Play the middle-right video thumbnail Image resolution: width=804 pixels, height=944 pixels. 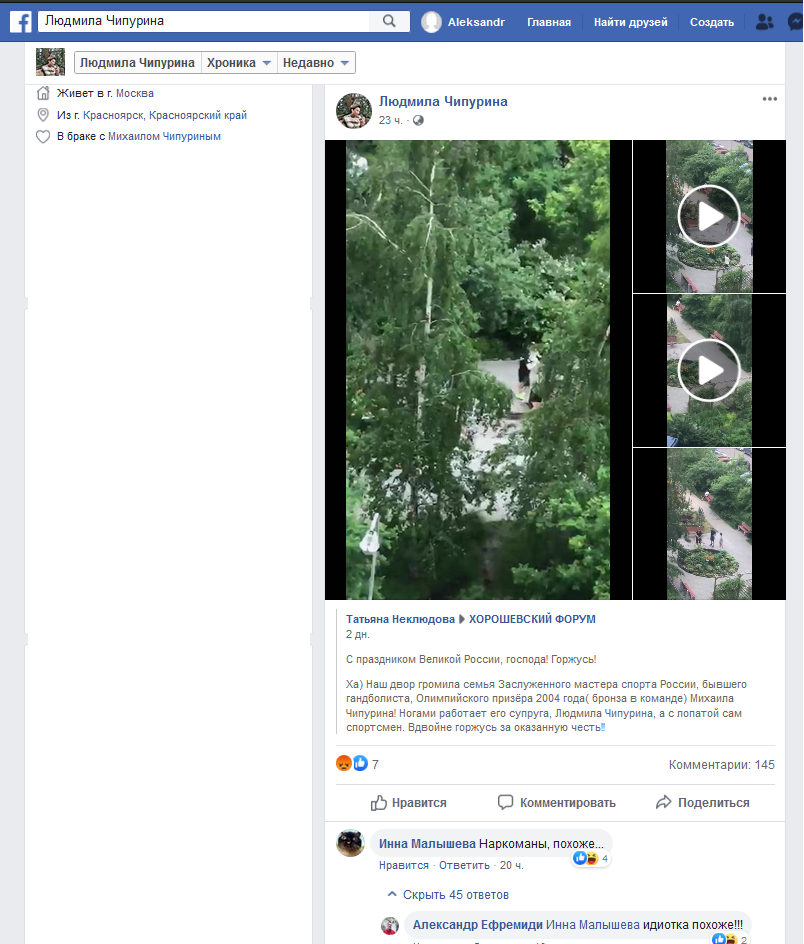tap(708, 370)
